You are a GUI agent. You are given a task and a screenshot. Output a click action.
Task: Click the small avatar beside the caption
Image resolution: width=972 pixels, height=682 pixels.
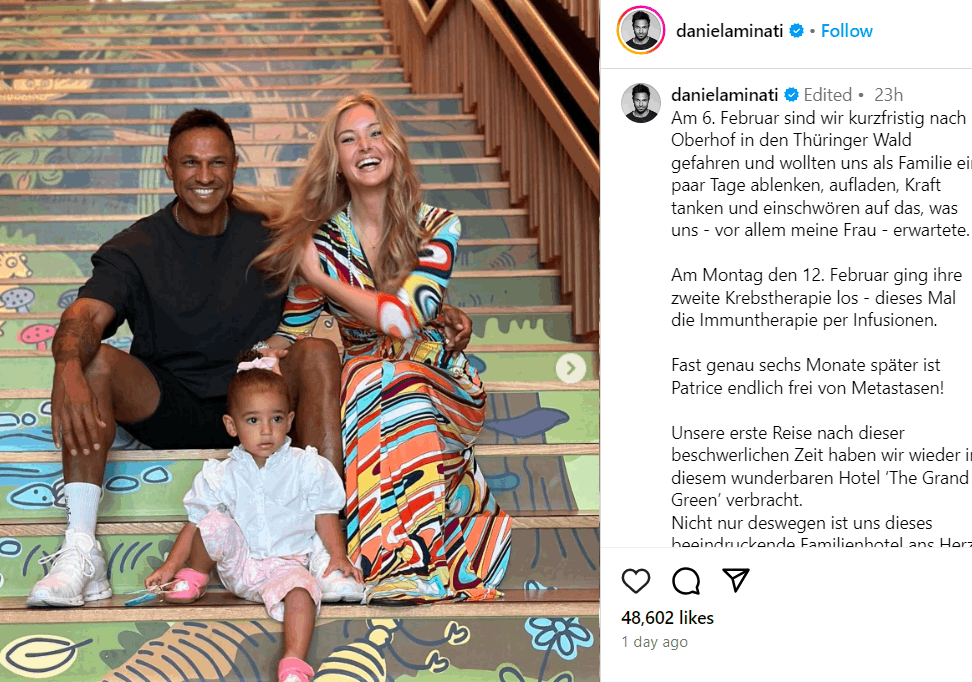(x=641, y=103)
